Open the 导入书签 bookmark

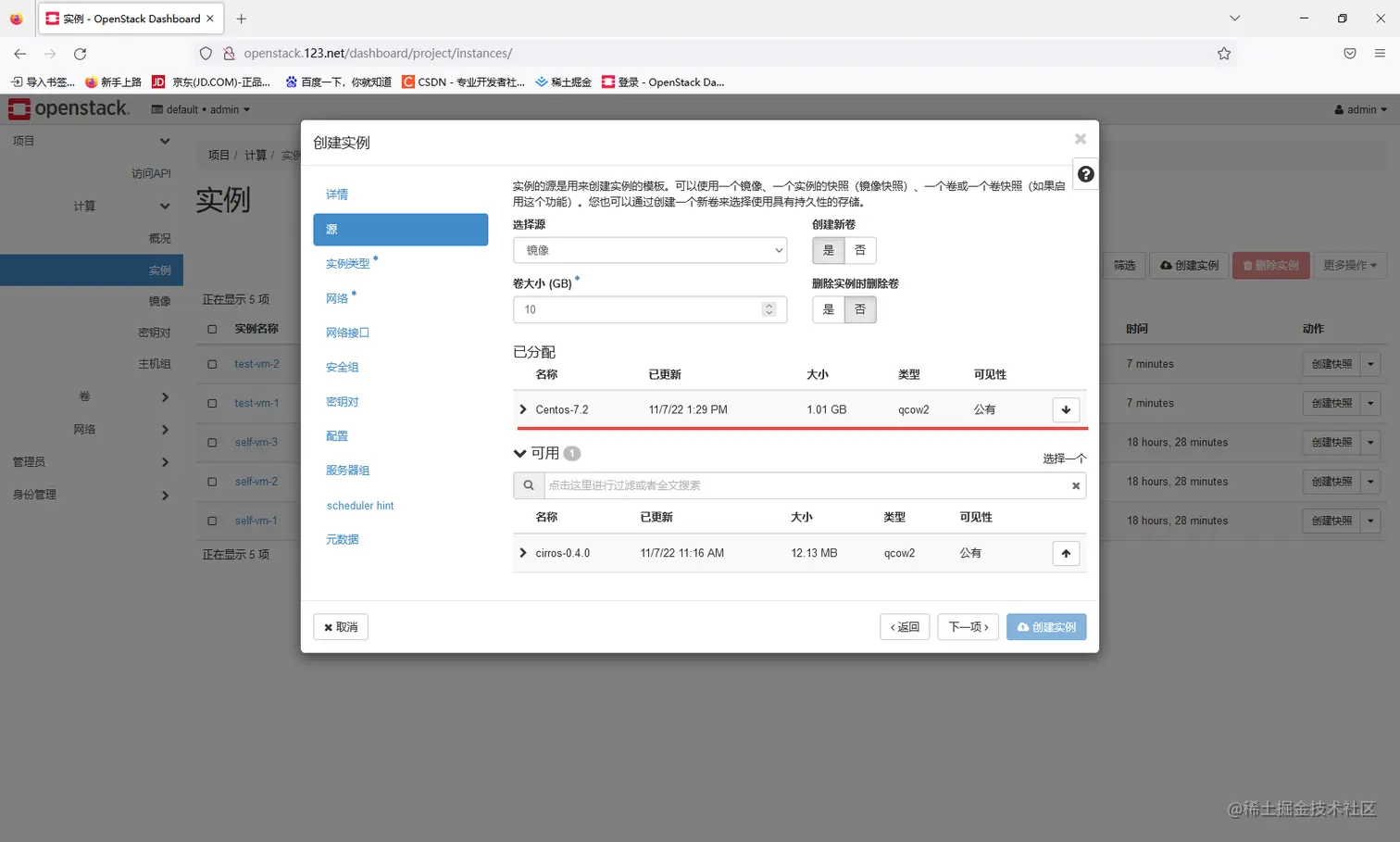(x=43, y=82)
